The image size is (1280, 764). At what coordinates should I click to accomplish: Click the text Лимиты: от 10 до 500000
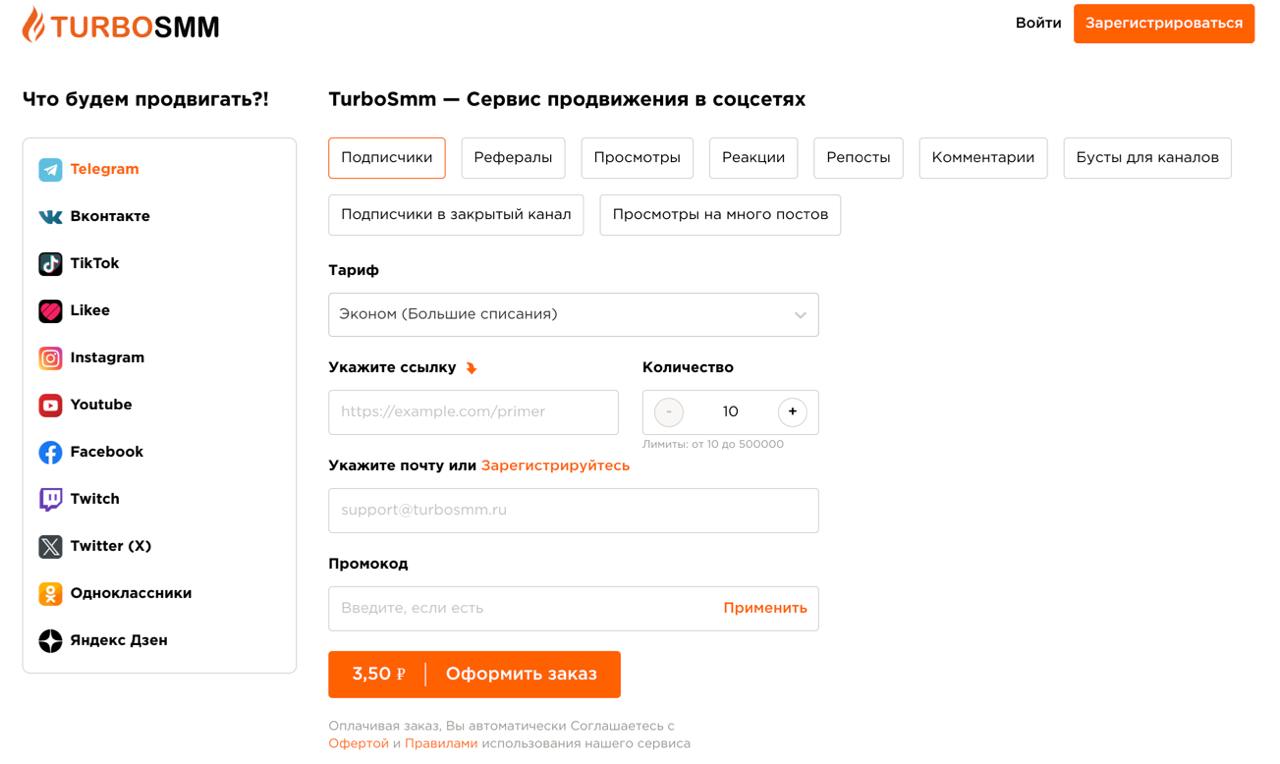pos(713,444)
